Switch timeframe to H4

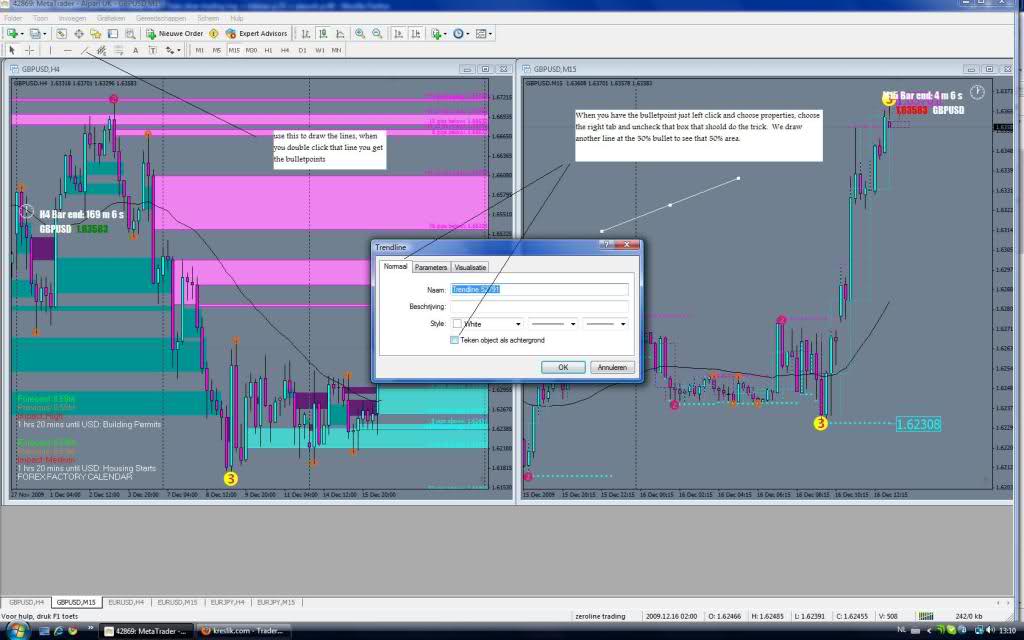[285, 50]
